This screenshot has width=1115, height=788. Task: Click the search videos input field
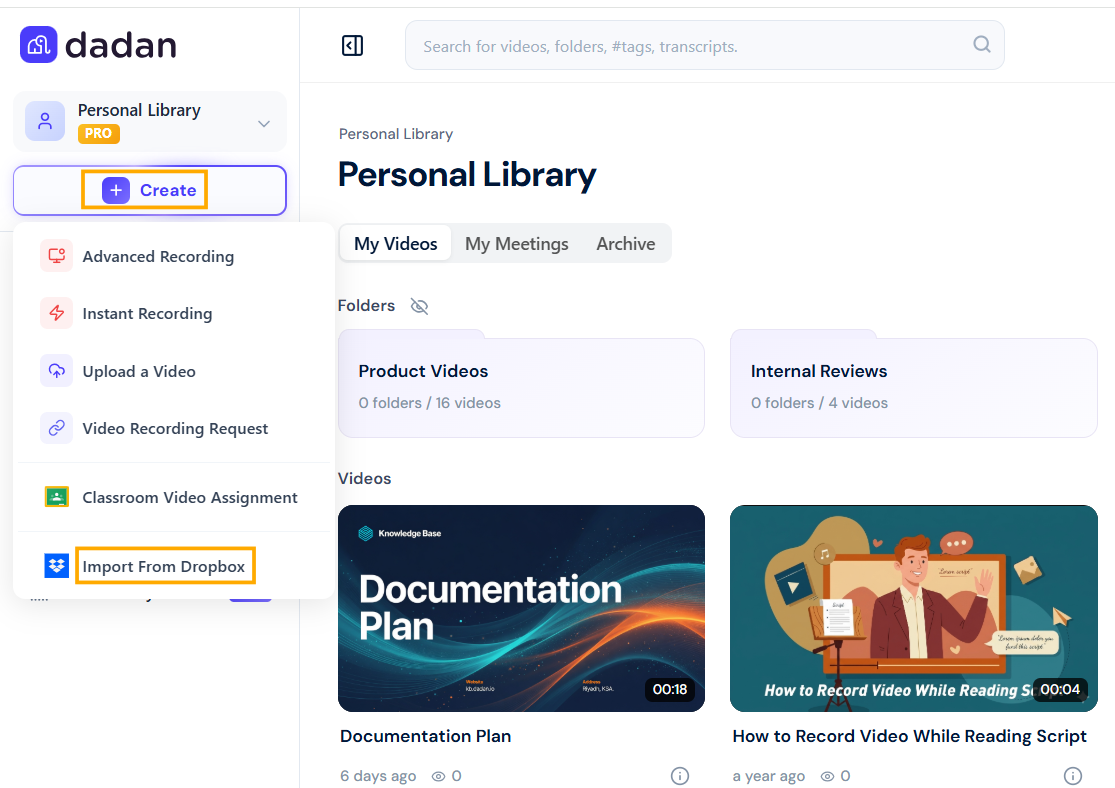pos(704,46)
